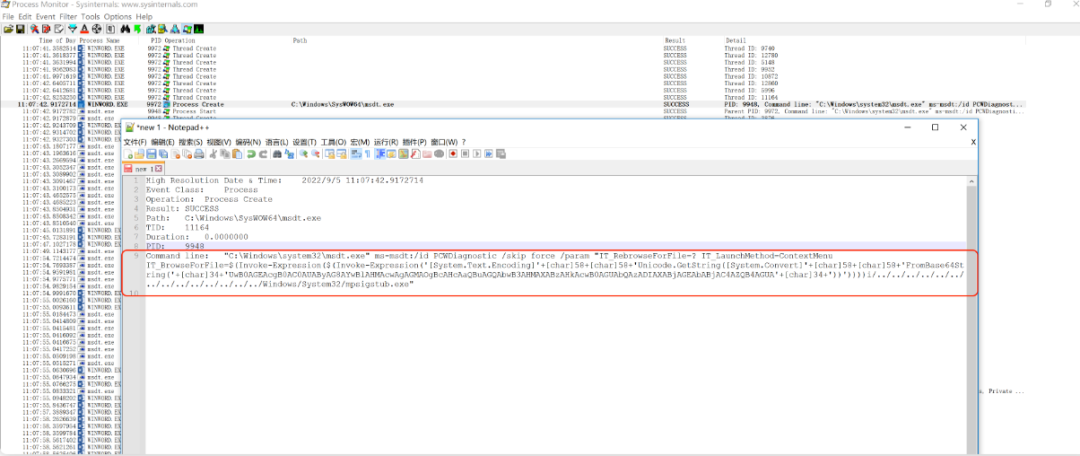Screen dimensions: 1080x456
Task: Open the Notepad++ 编码(N) menu
Action: tap(248, 142)
